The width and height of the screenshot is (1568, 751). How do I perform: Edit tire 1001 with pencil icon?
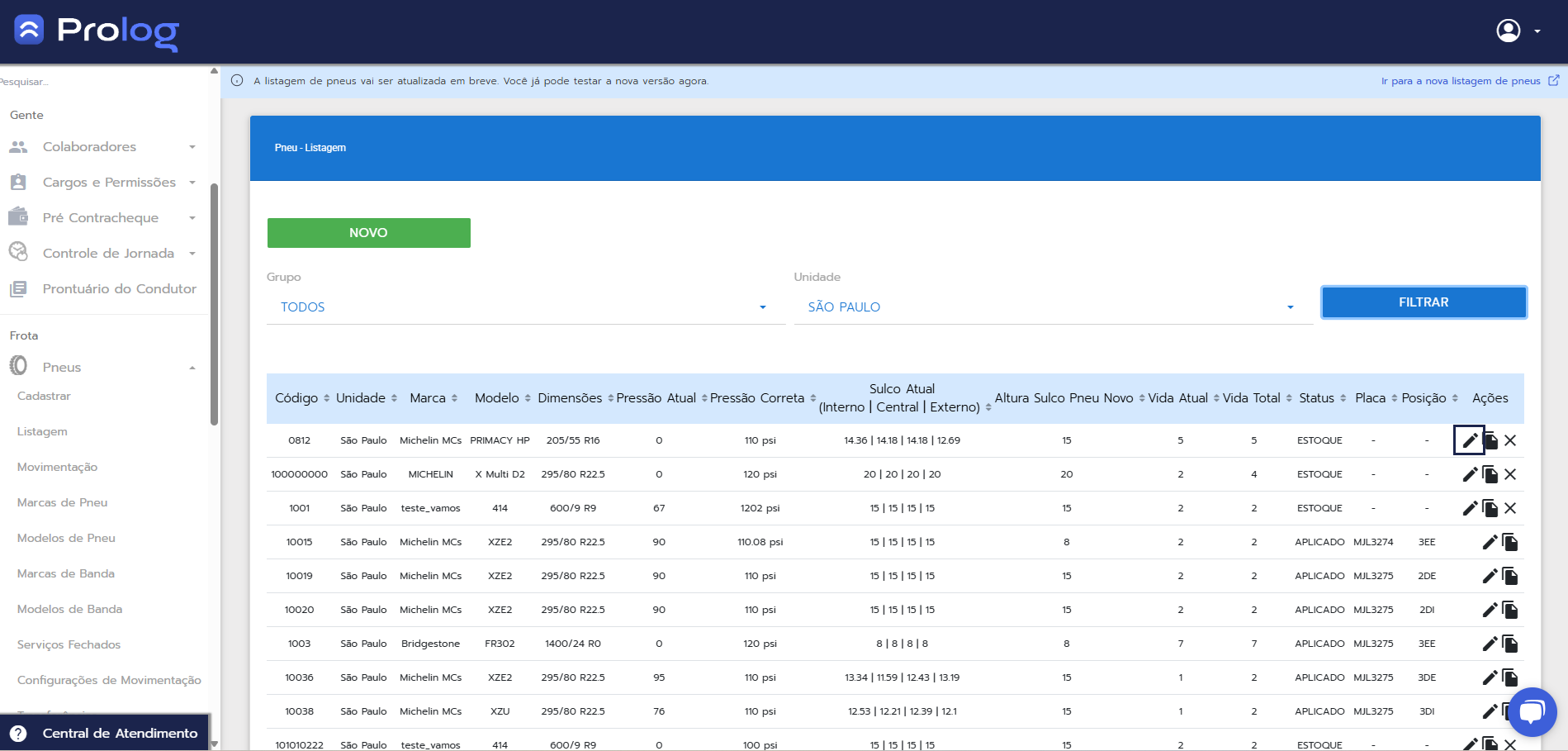[1470, 508]
